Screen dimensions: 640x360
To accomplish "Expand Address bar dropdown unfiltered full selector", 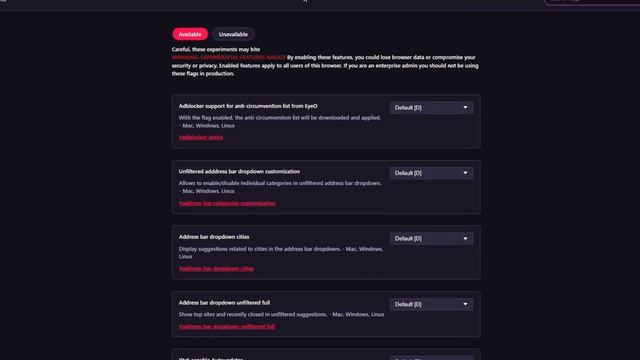I will pyautogui.click(x=431, y=304).
